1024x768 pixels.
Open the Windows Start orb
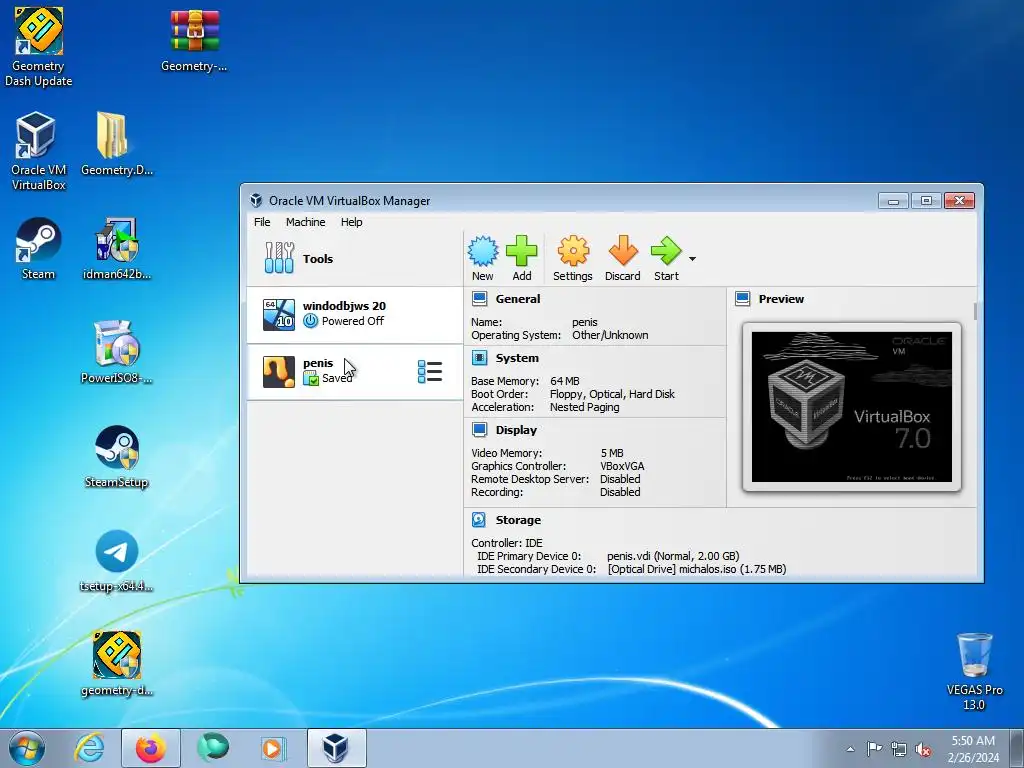pos(27,748)
